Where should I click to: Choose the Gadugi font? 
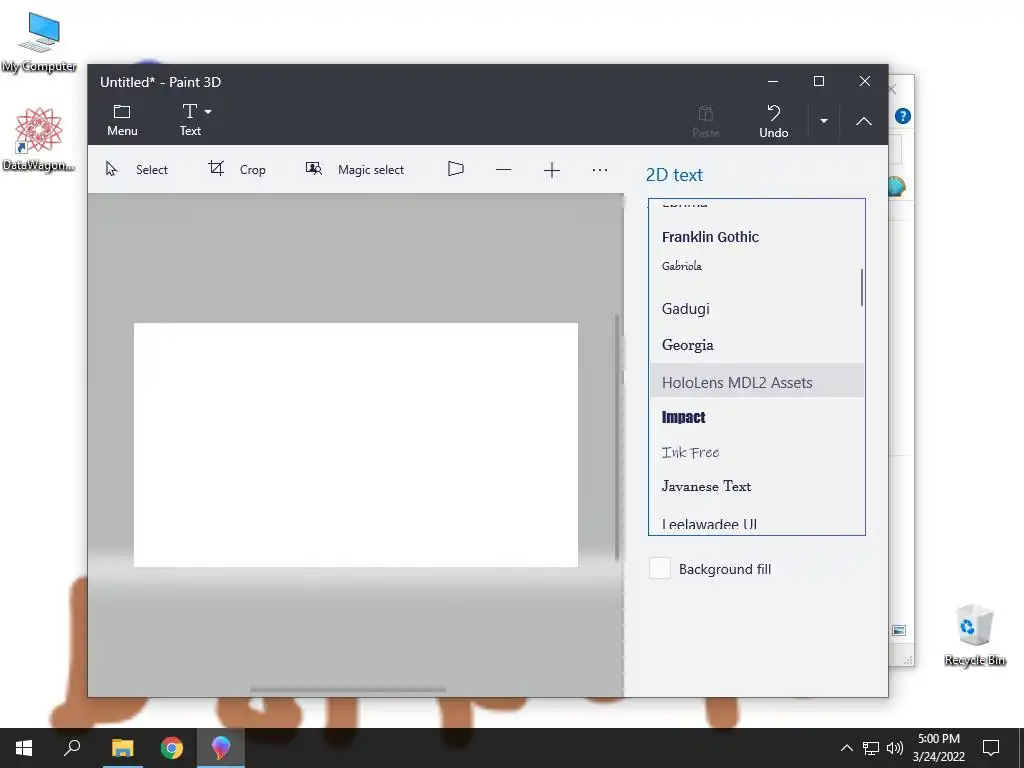coord(757,309)
